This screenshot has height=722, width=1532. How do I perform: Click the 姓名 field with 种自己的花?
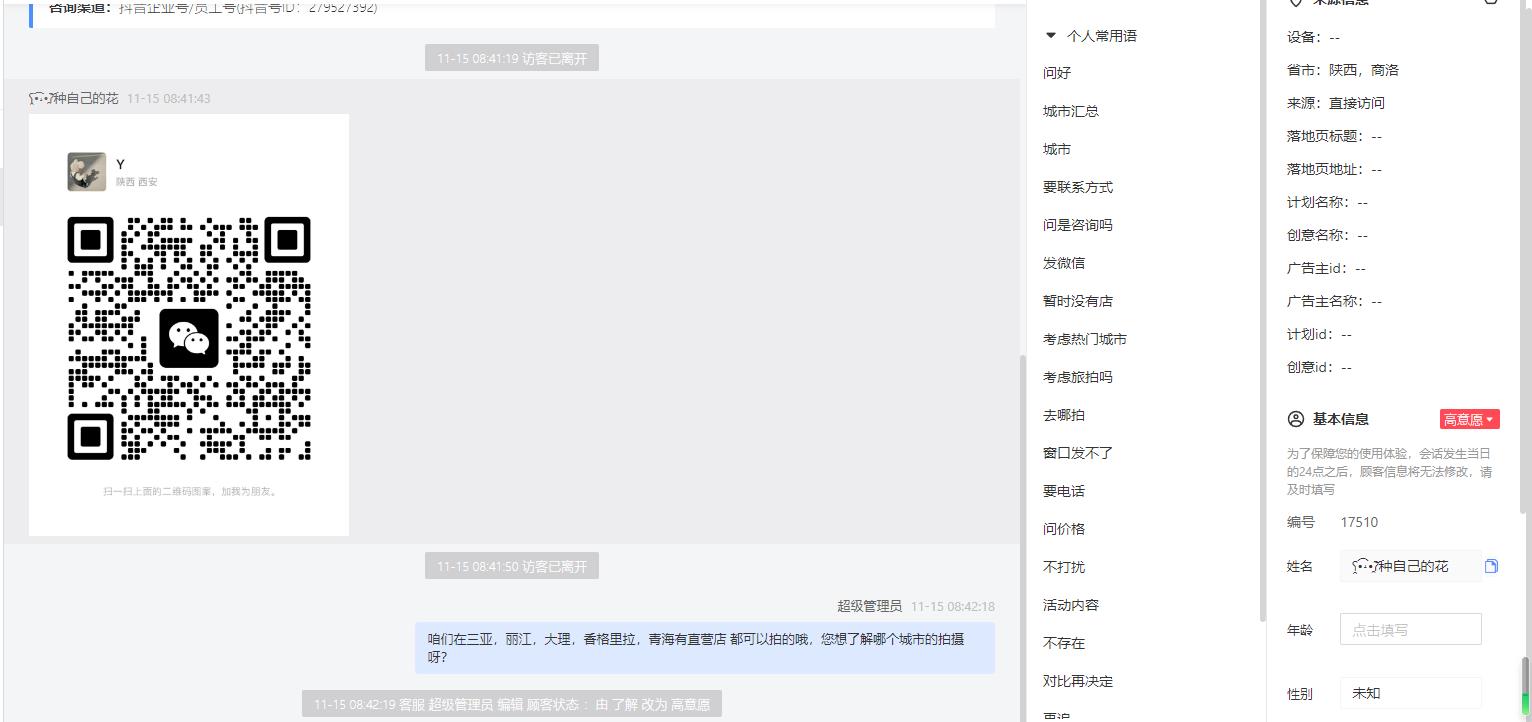1410,566
